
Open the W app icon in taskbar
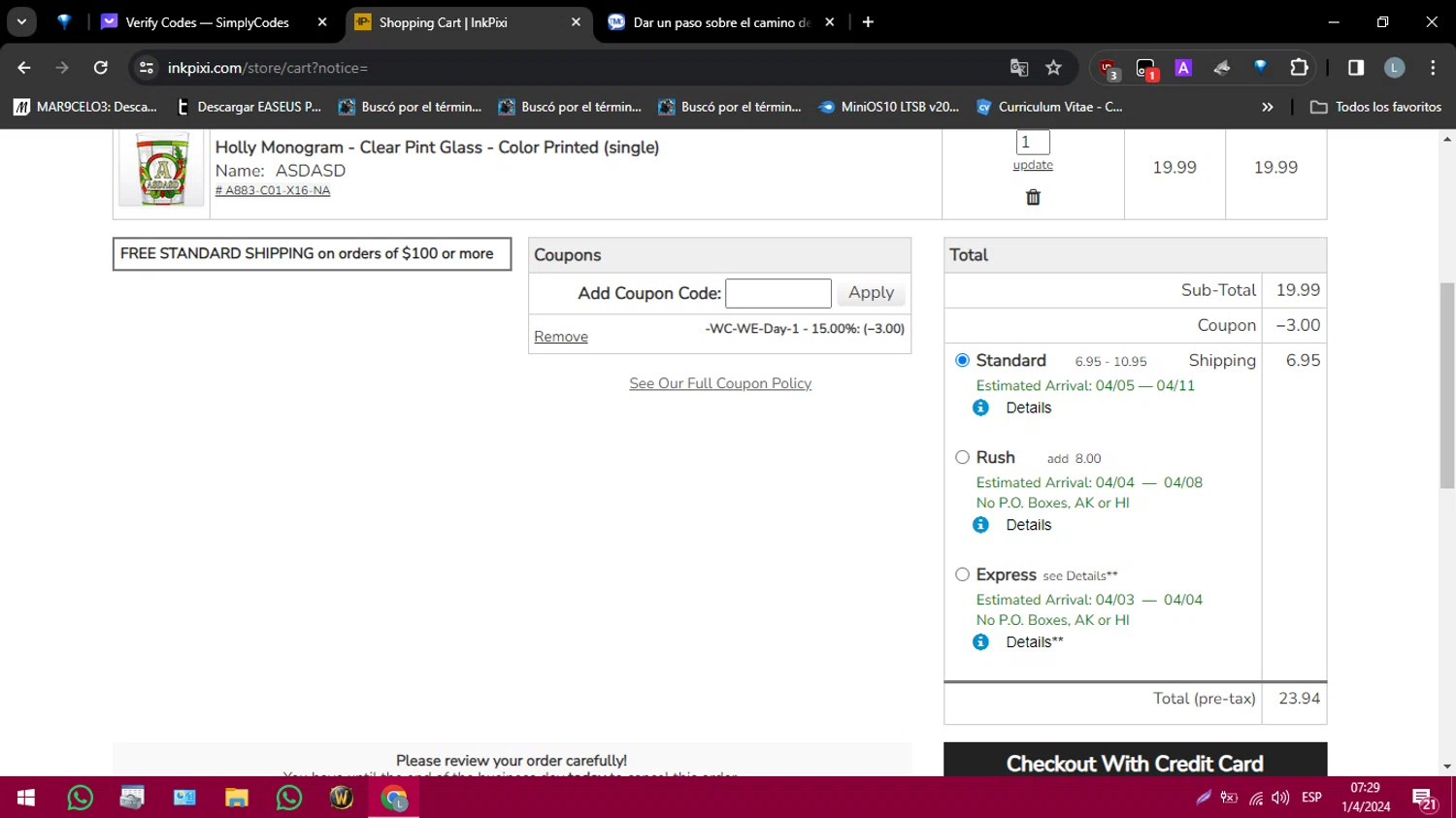(x=342, y=798)
